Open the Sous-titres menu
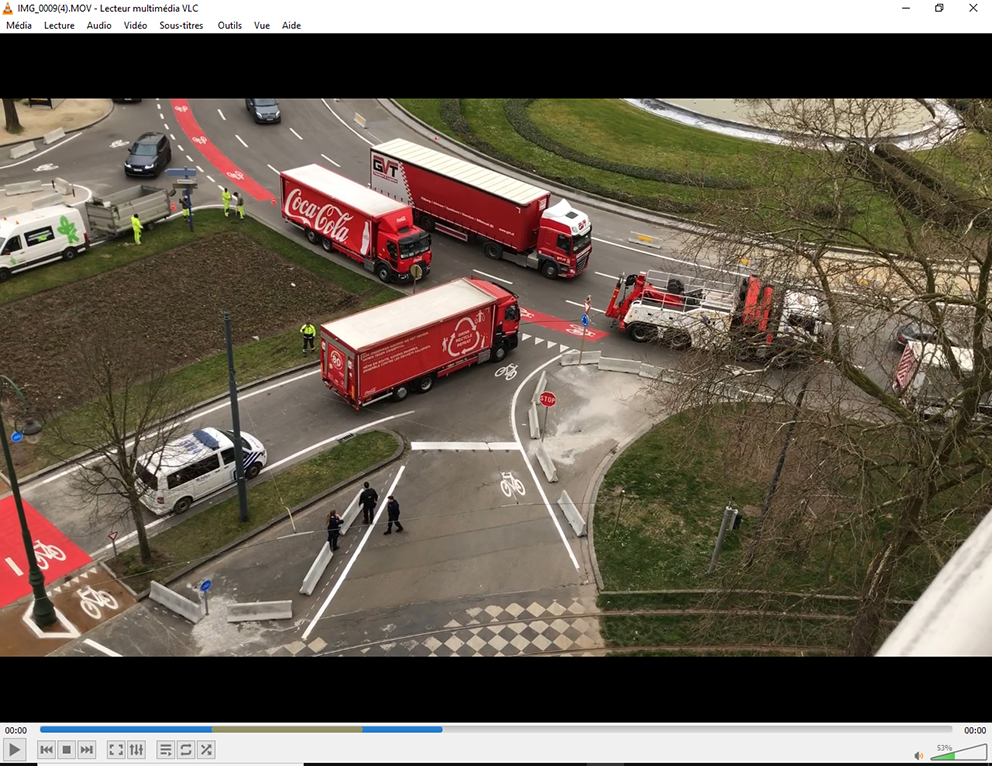Screen dimensions: 992x766 tap(181, 25)
